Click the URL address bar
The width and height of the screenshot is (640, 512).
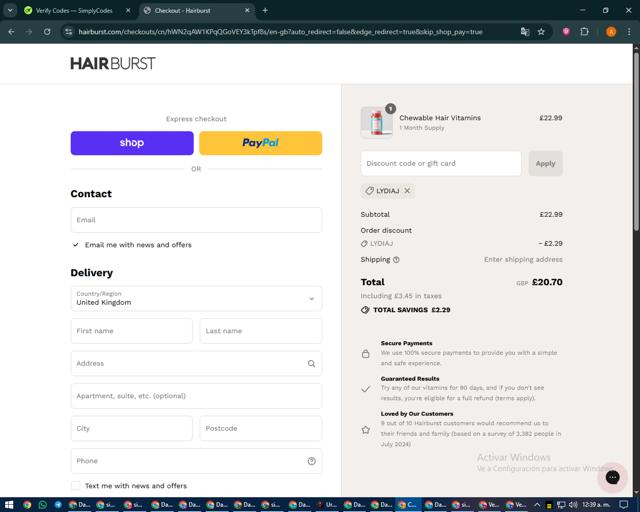280,32
